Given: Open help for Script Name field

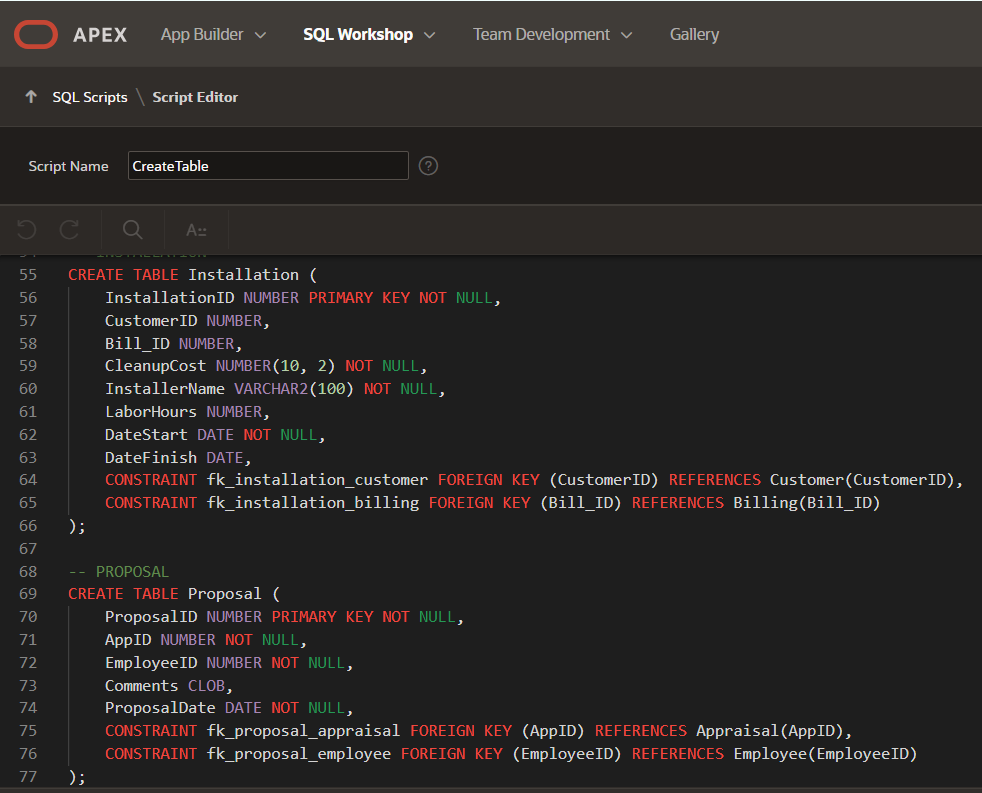Looking at the screenshot, I should [428, 166].
